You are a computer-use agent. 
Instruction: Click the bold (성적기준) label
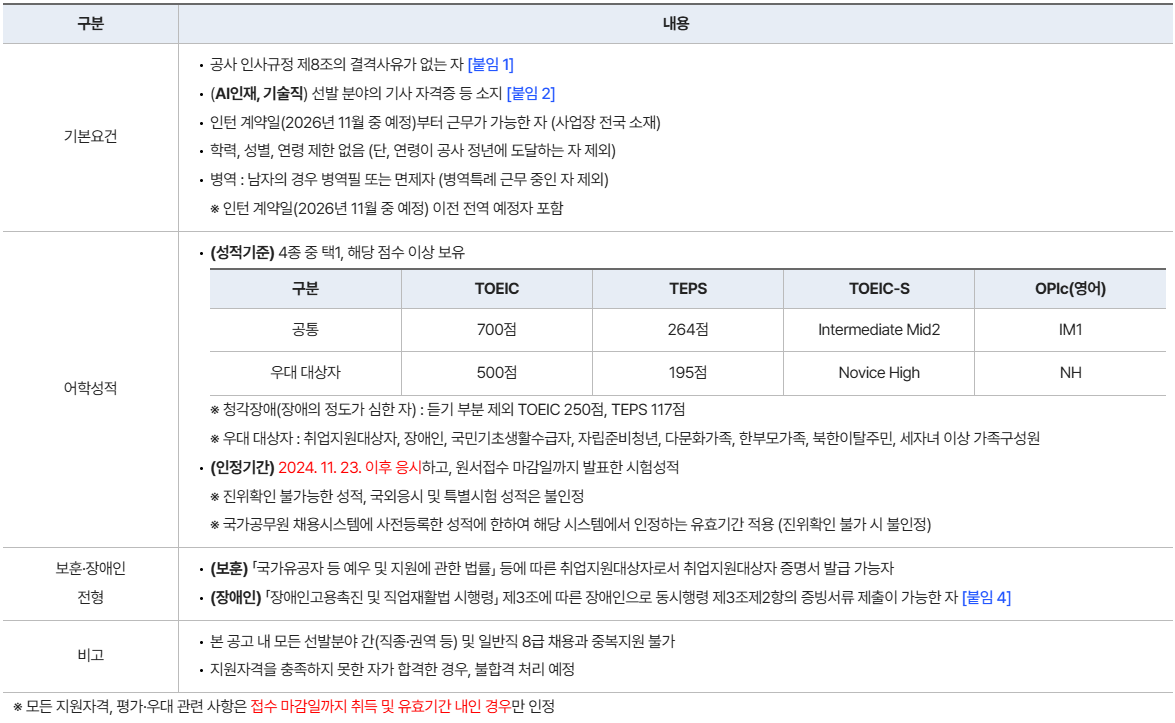point(242,252)
